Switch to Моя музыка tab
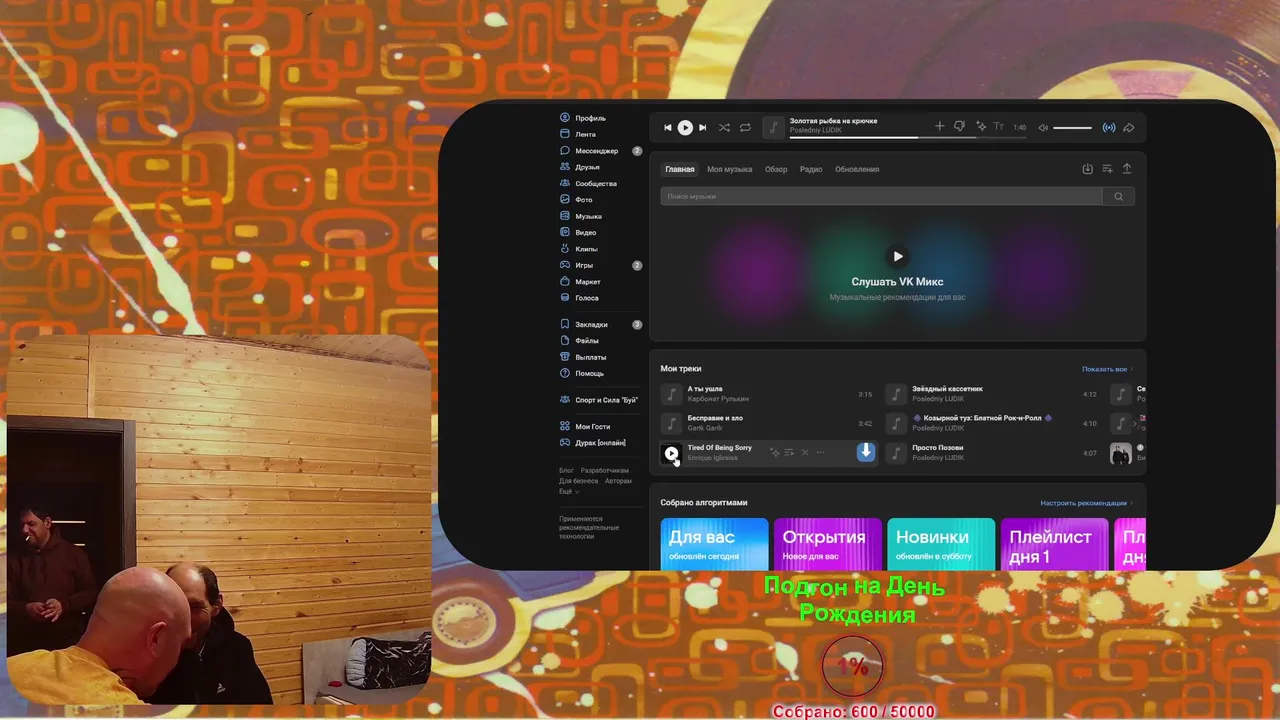The image size is (1280, 720). pyautogui.click(x=729, y=169)
